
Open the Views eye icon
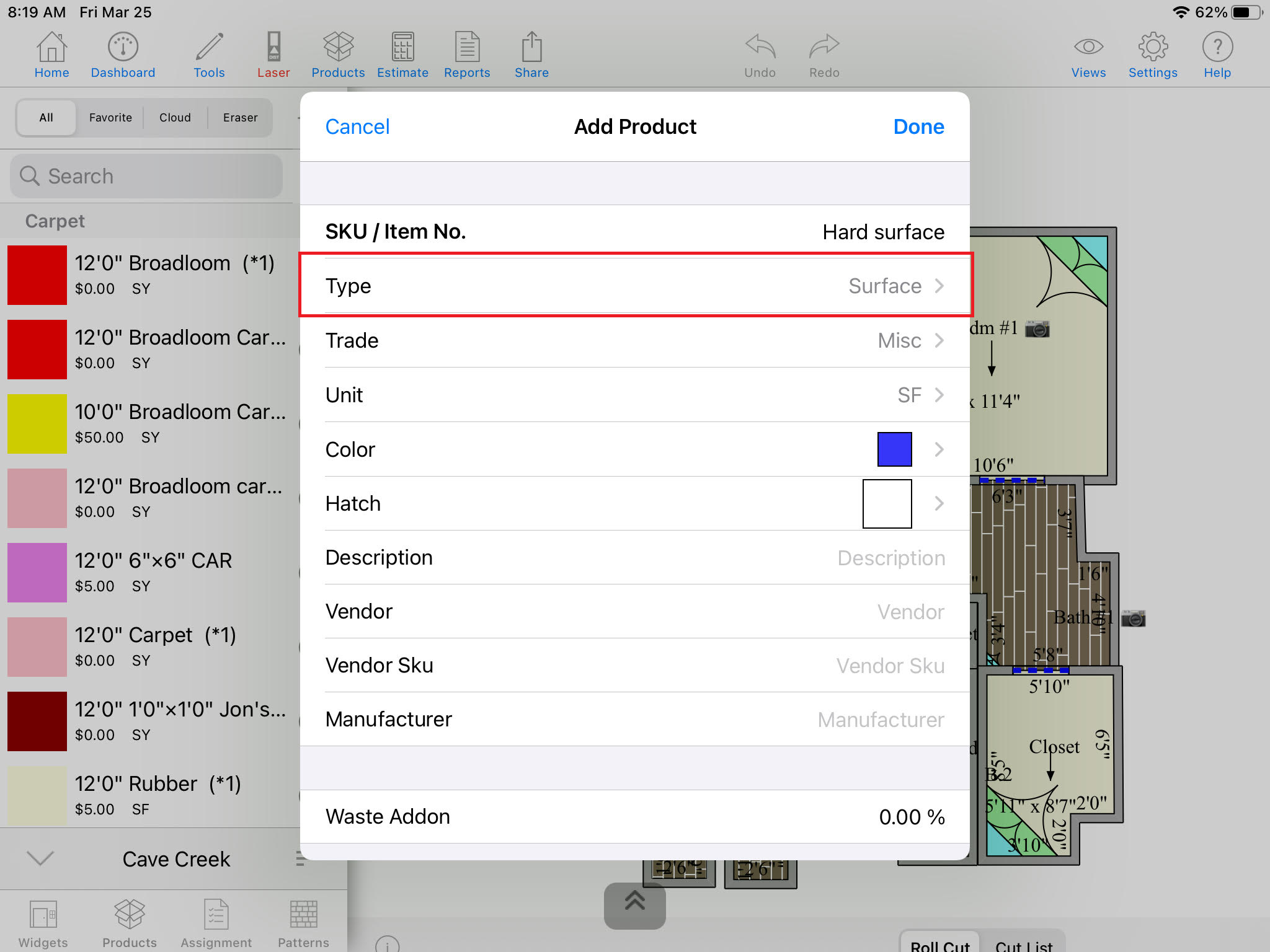click(x=1088, y=55)
